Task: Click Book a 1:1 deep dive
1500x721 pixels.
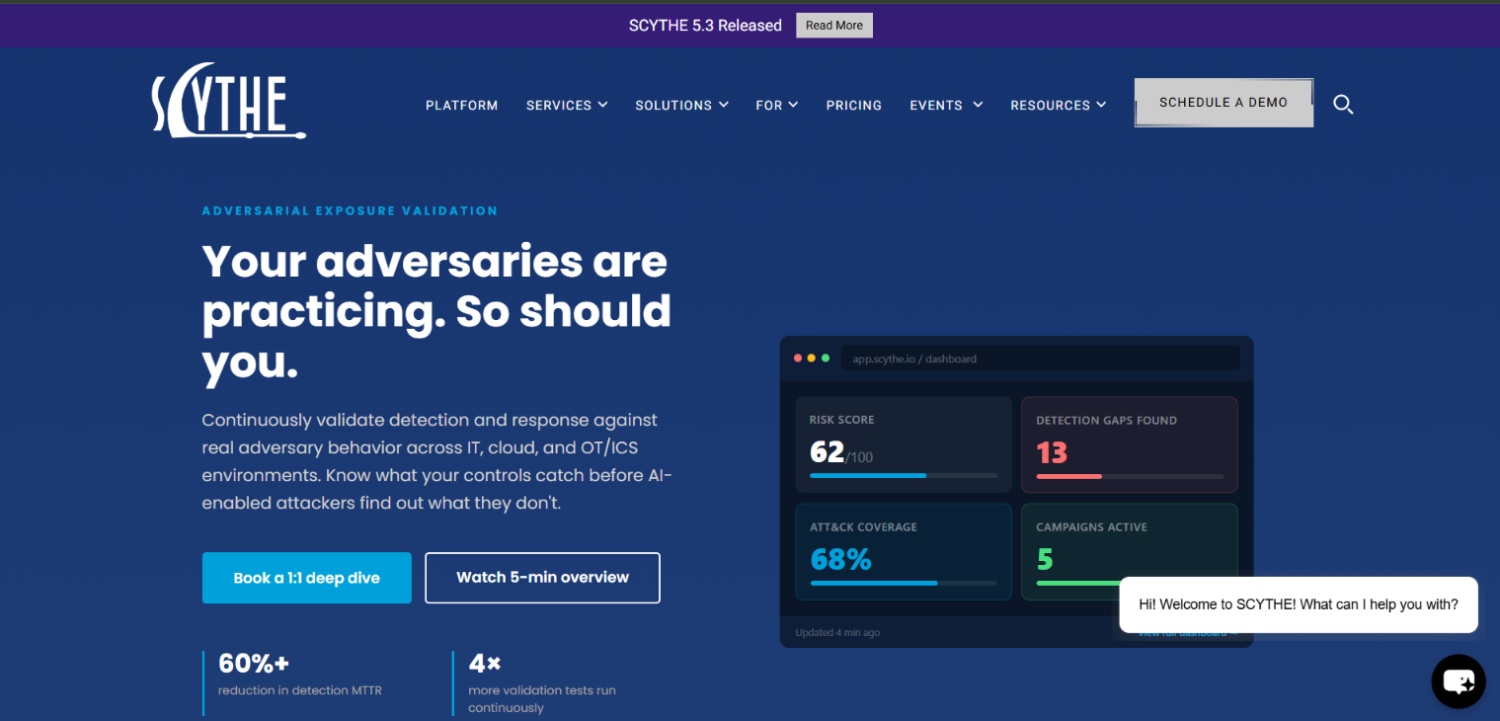Action: (x=307, y=578)
